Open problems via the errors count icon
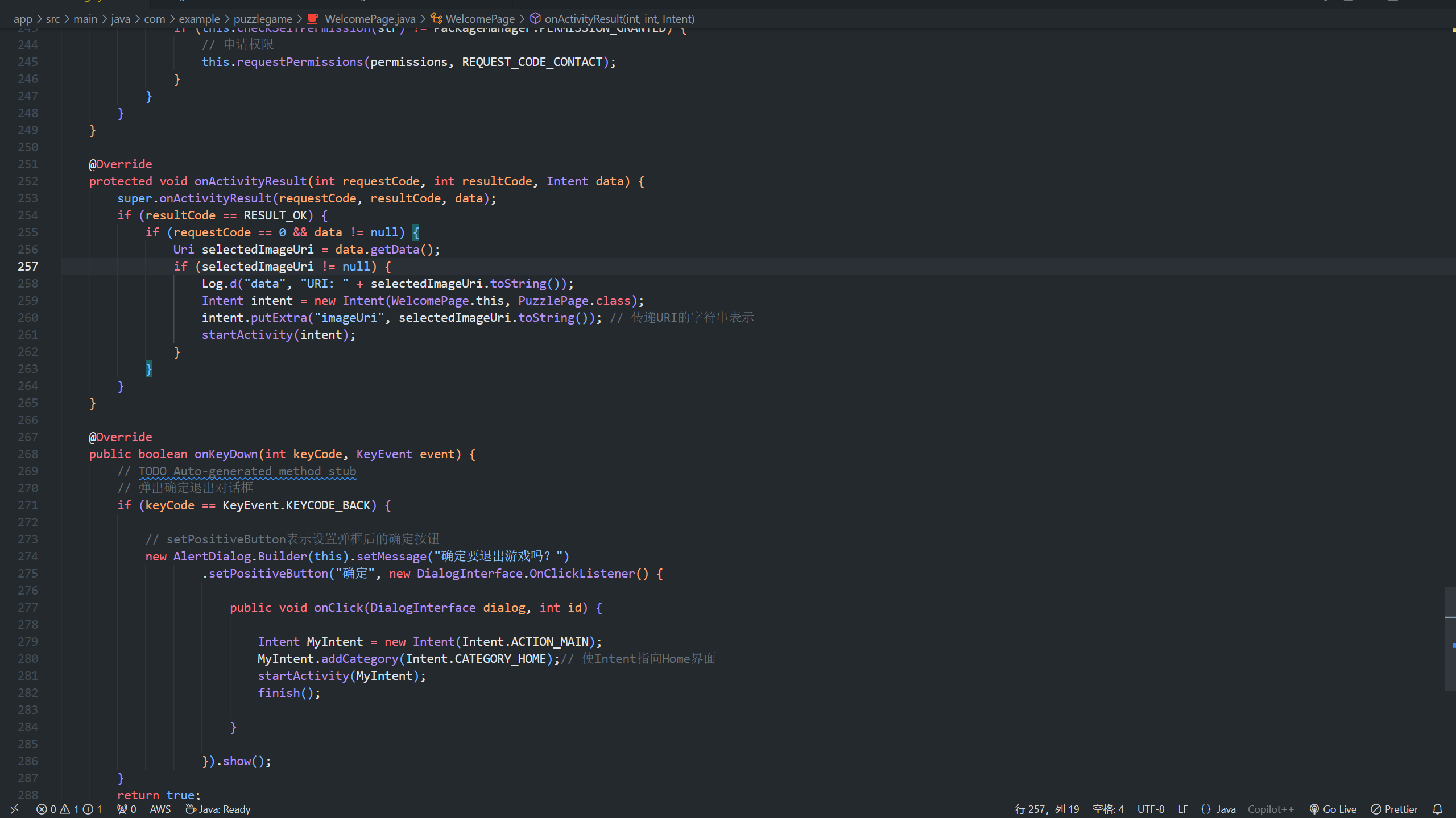This screenshot has width=1456, height=818. click(x=42, y=809)
